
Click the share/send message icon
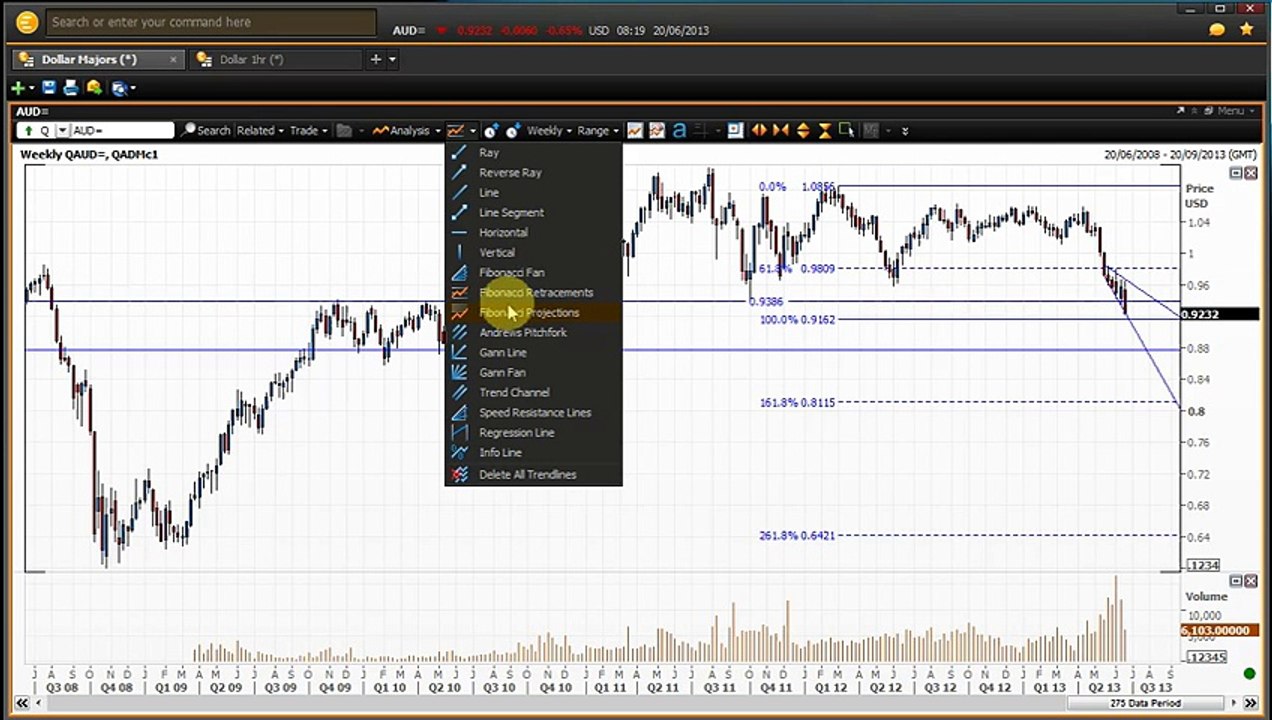click(x=94, y=88)
